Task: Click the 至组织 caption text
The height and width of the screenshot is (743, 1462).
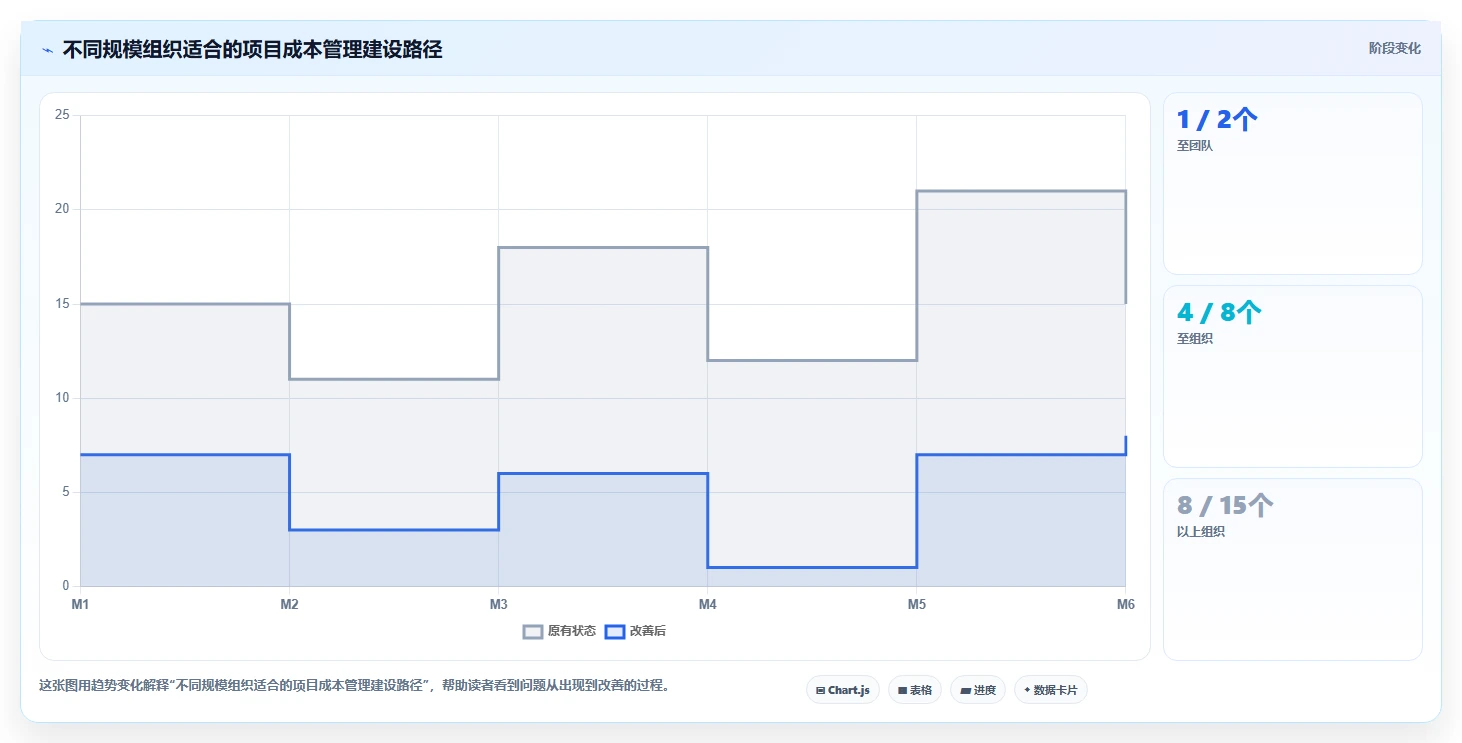Action: click(1194, 339)
